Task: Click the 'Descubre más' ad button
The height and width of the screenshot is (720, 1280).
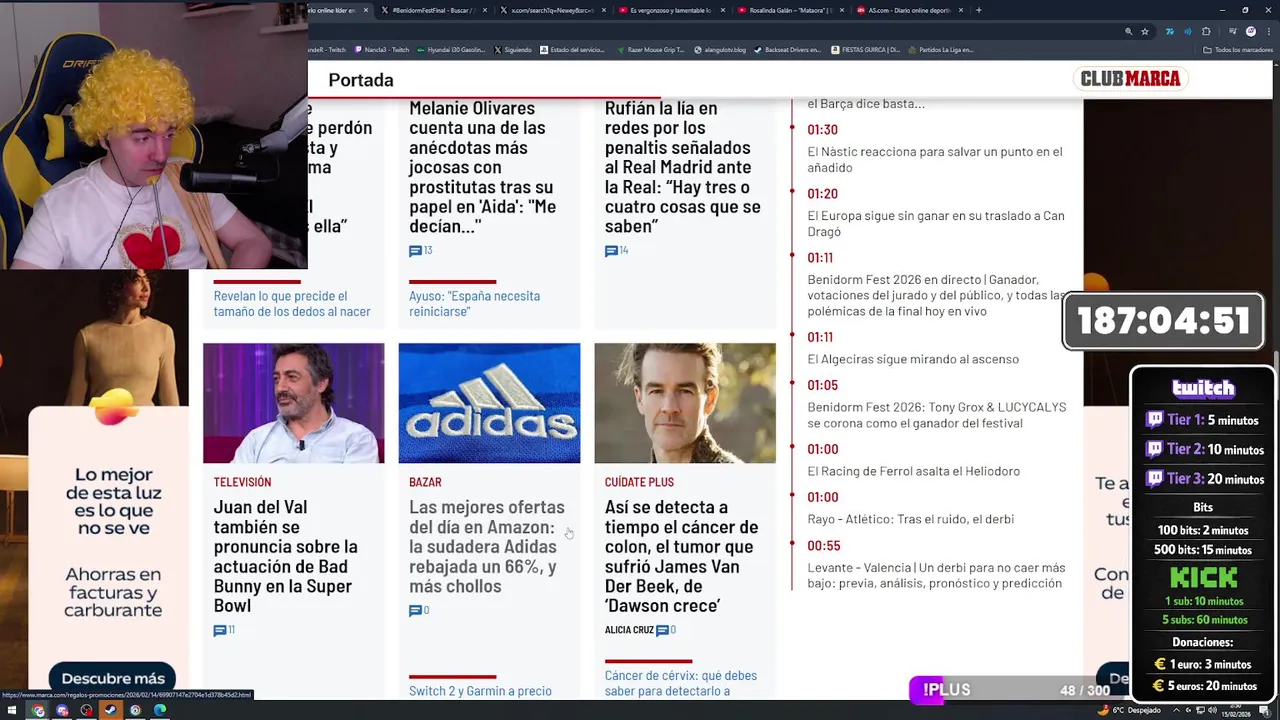Action: pos(113,678)
